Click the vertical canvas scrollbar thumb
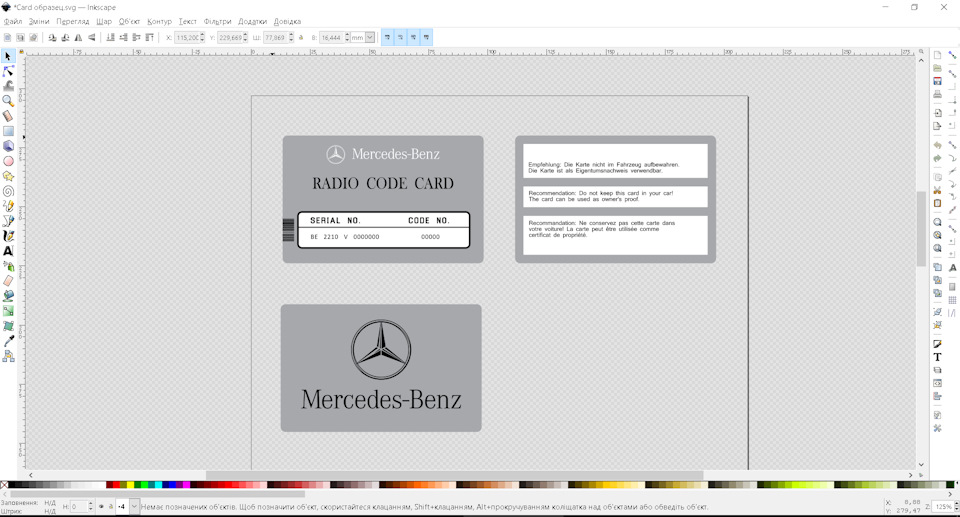The width and height of the screenshot is (960, 517). (921, 228)
